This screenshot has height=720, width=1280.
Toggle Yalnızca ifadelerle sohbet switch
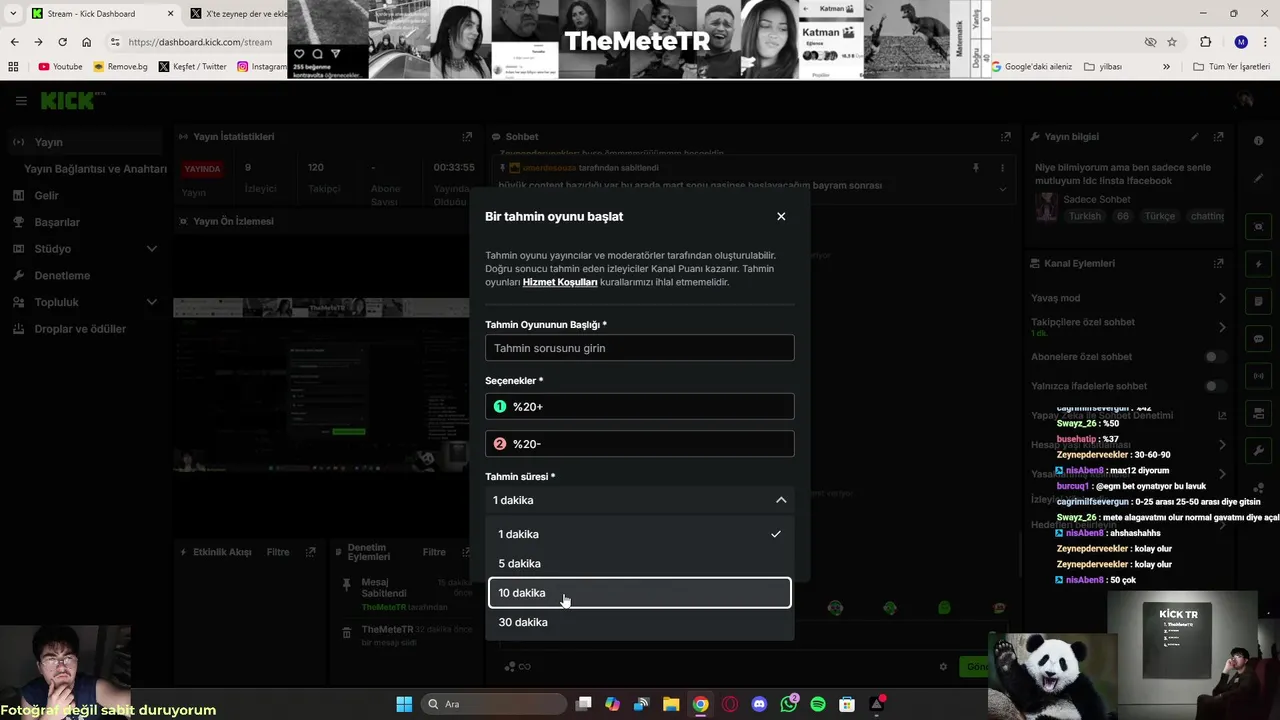1215,386
